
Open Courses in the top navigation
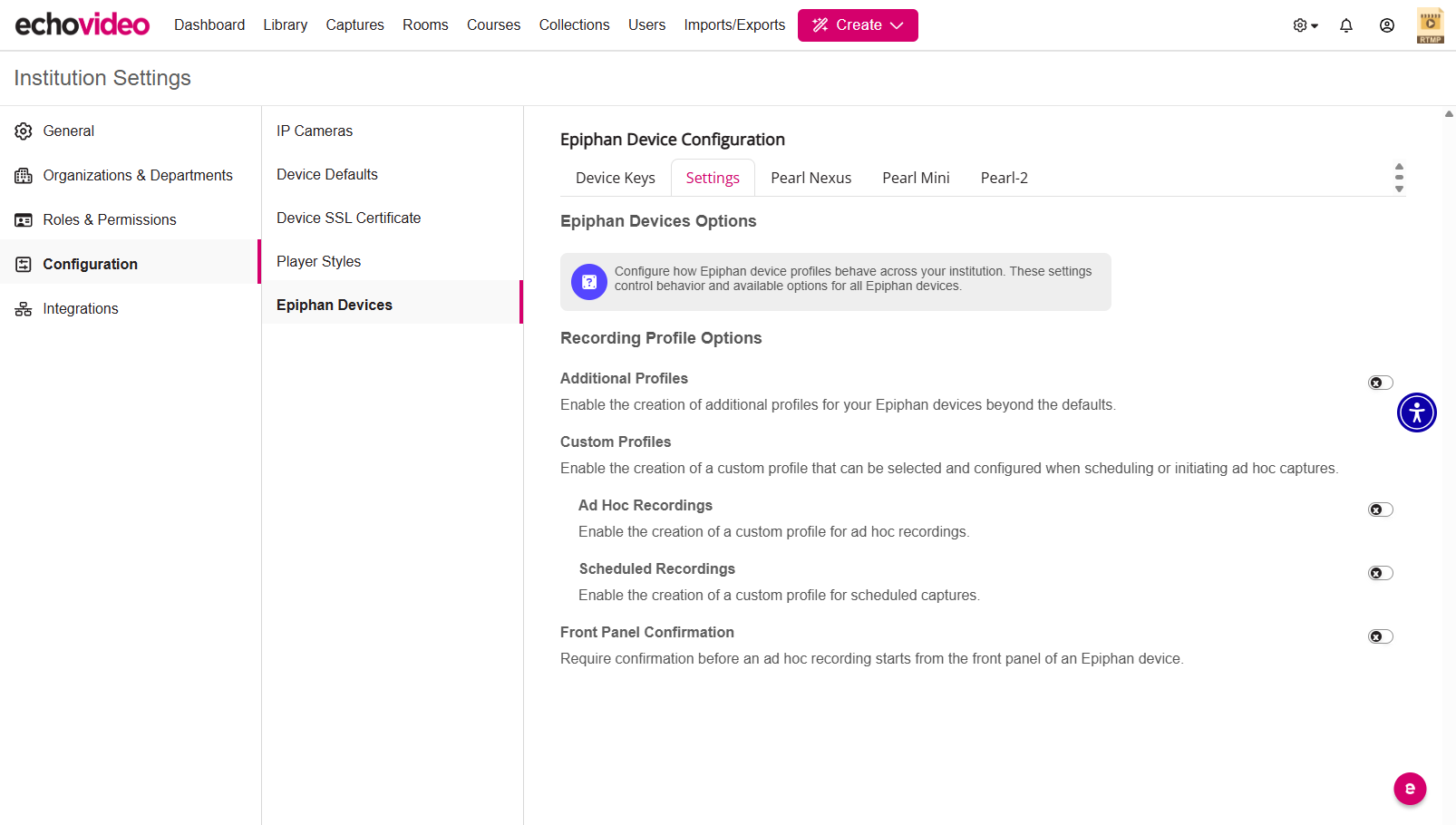[x=493, y=24]
